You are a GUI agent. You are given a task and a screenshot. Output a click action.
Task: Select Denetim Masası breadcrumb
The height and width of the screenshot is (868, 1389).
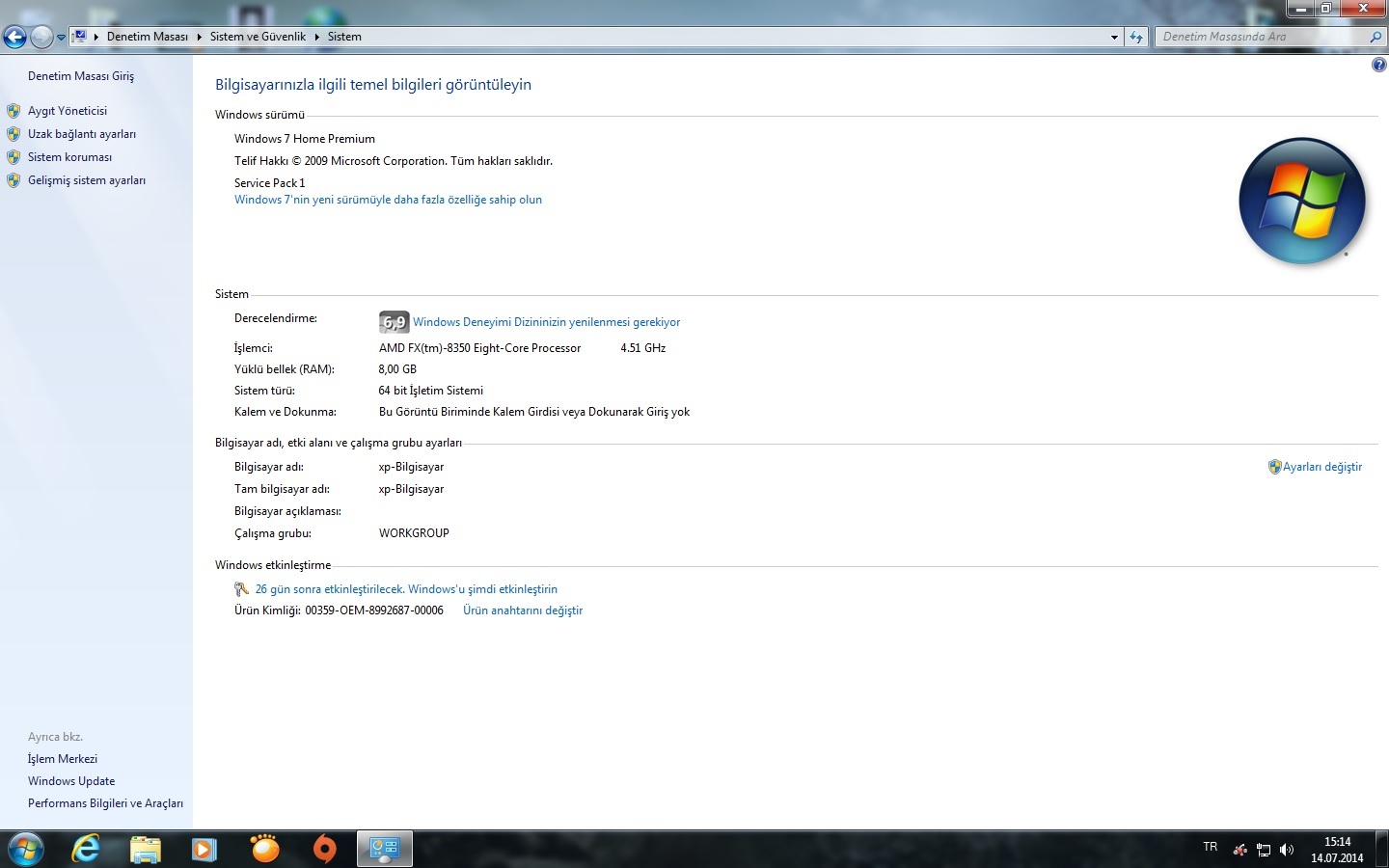148,37
